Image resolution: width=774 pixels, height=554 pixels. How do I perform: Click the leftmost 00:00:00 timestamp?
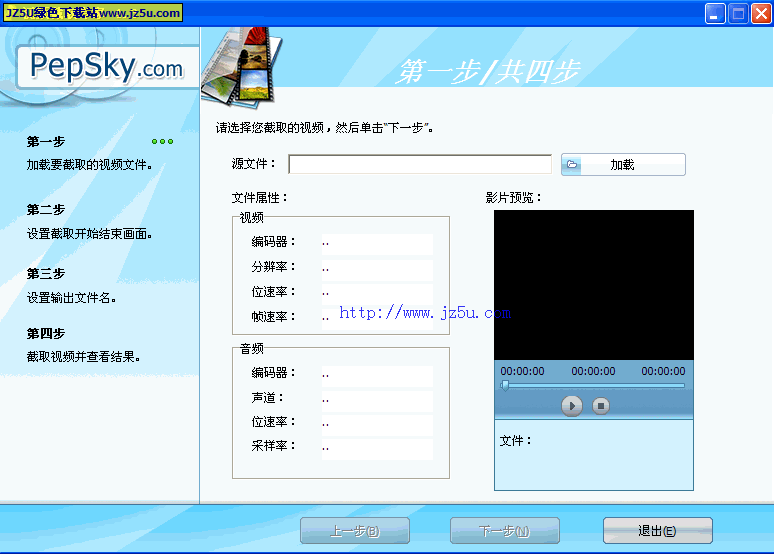(x=522, y=371)
